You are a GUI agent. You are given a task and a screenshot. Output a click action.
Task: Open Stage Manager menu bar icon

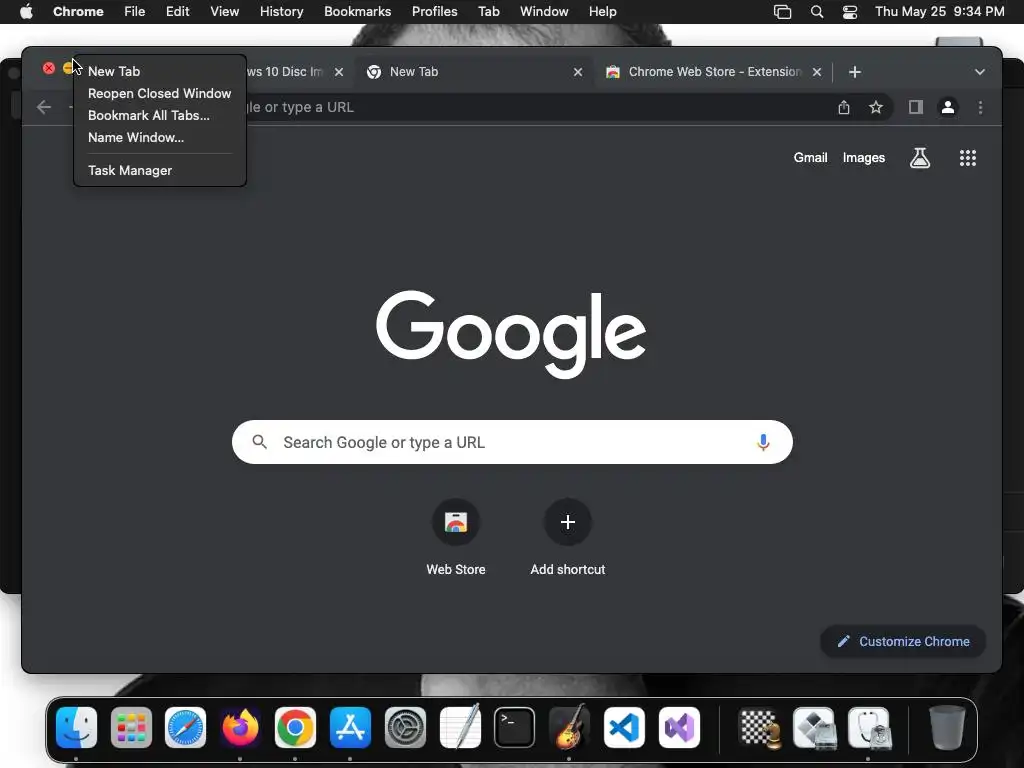coord(782,12)
